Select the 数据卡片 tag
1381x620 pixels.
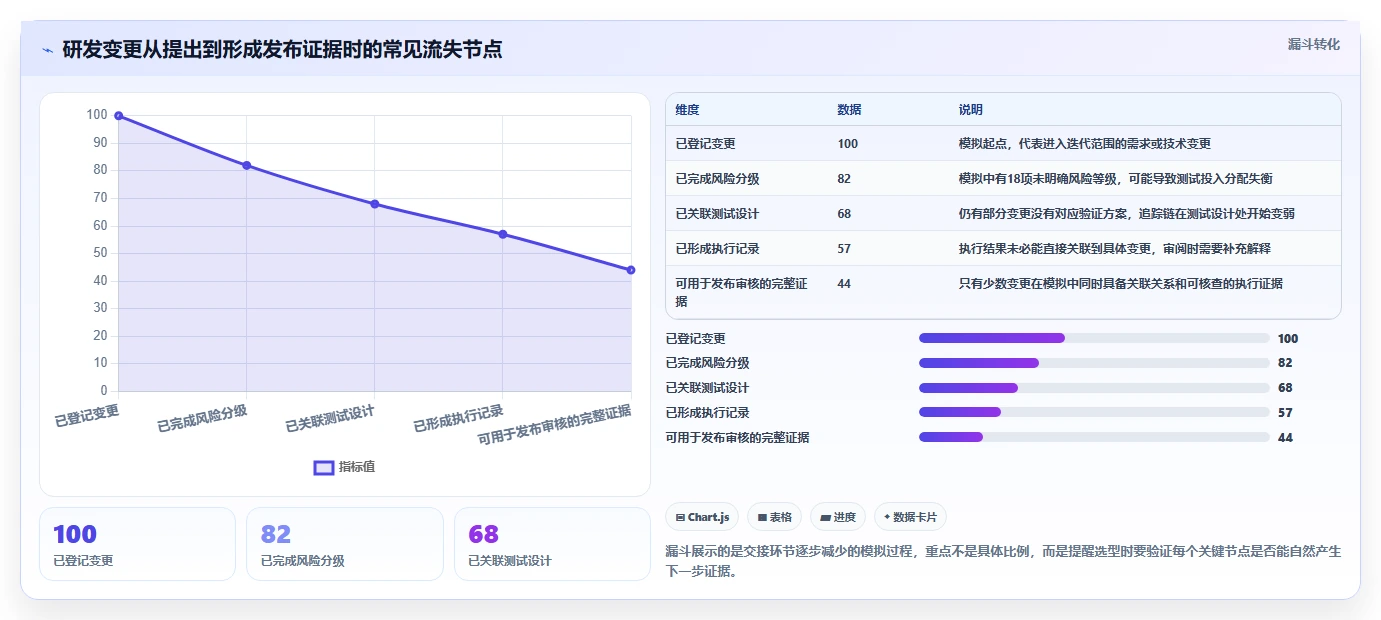(x=910, y=517)
